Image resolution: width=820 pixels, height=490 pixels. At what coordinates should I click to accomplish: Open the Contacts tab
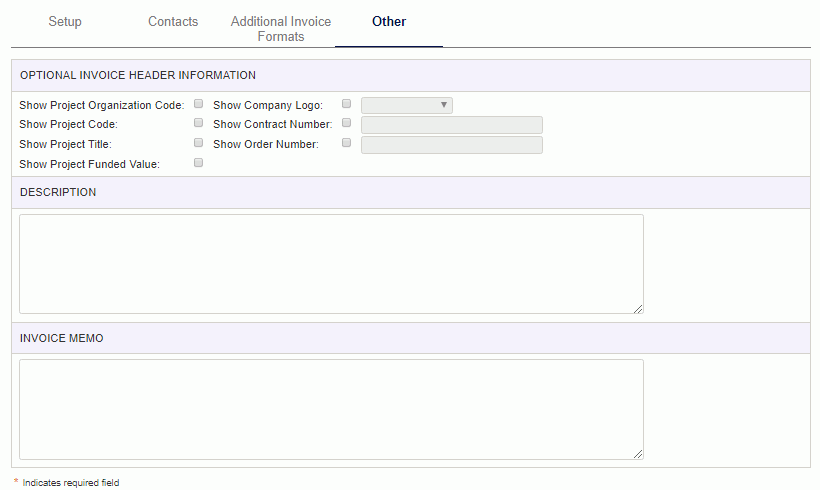click(173, 21)
